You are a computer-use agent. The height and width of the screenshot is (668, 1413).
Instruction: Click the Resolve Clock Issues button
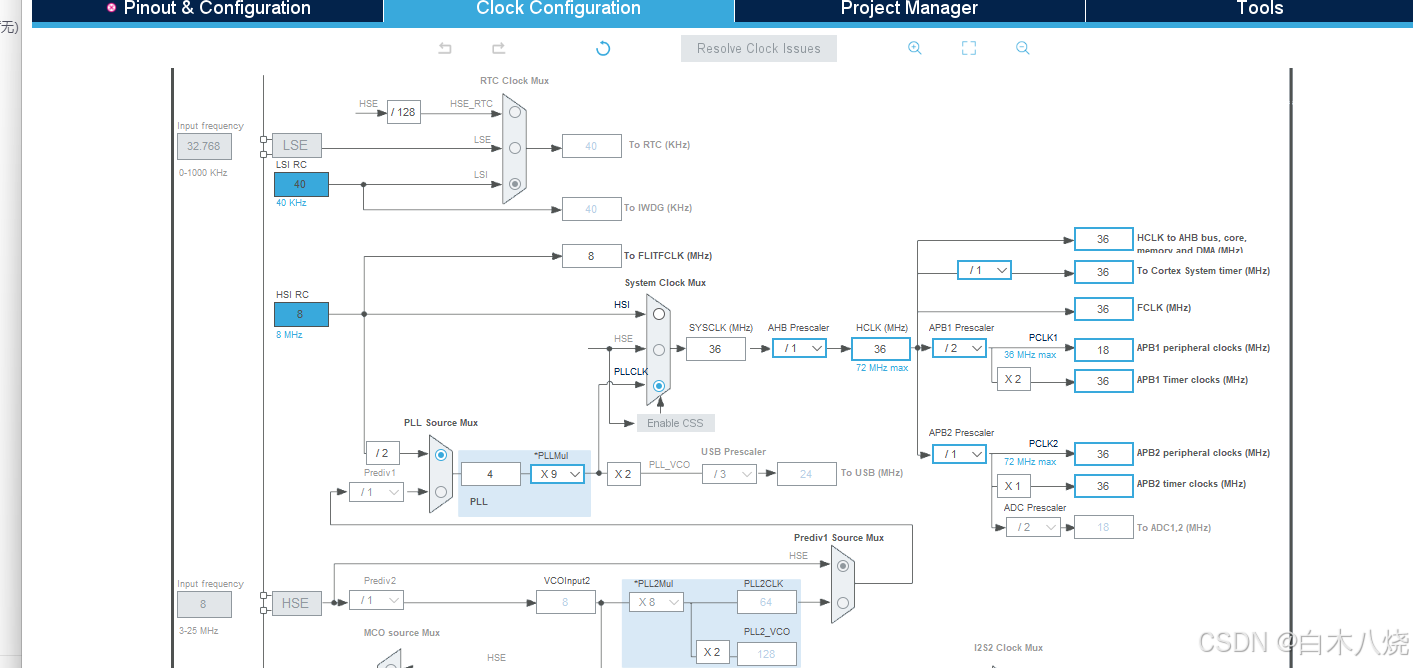pos(758,48)
